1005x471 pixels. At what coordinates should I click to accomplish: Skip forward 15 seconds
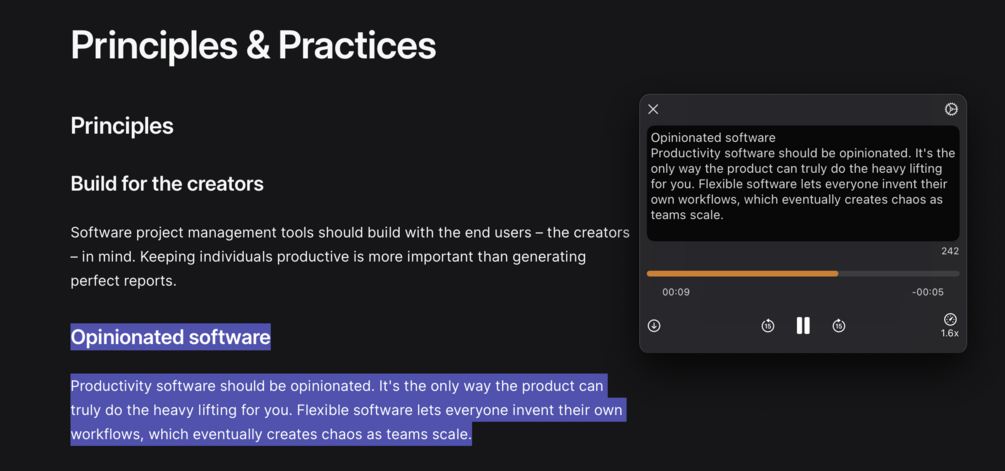(x=839, y=326)
